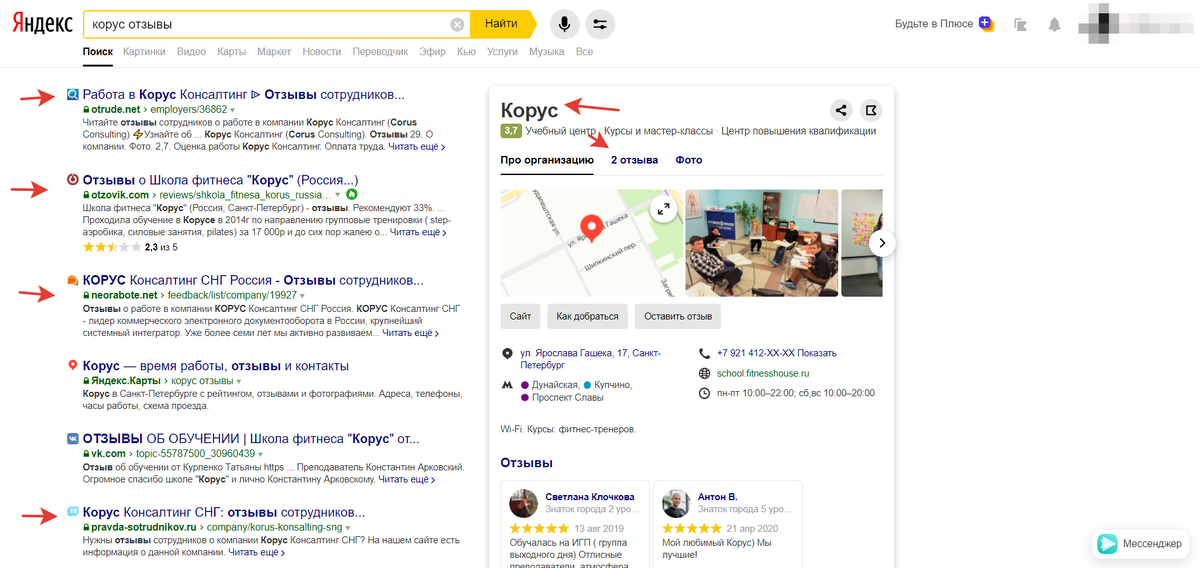Click otrude.net result favicon
The width and height of the screenshot is (1200, 568).
72,95
